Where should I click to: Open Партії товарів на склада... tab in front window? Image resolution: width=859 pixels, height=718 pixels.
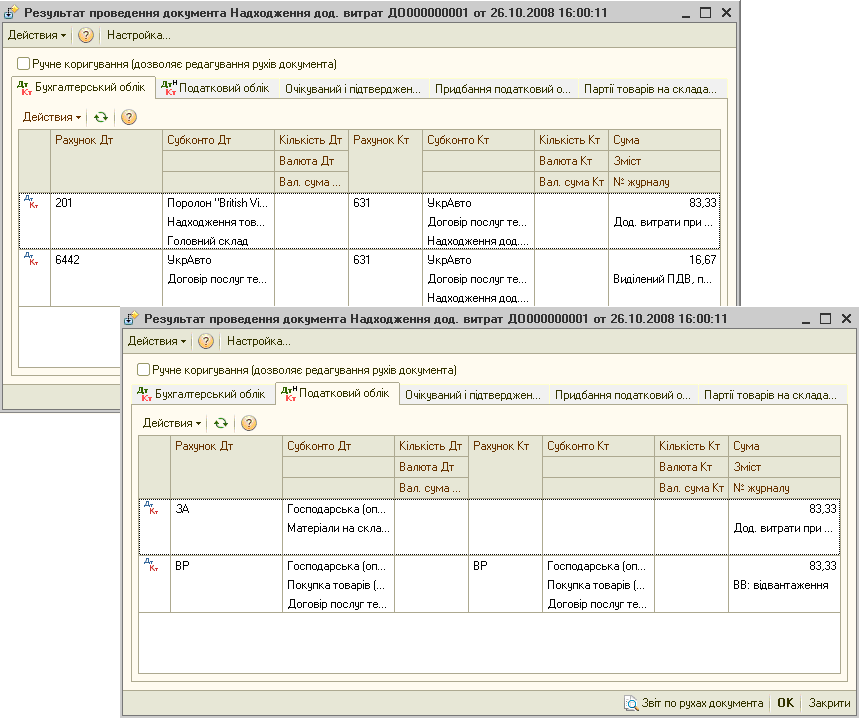(771, 395)
